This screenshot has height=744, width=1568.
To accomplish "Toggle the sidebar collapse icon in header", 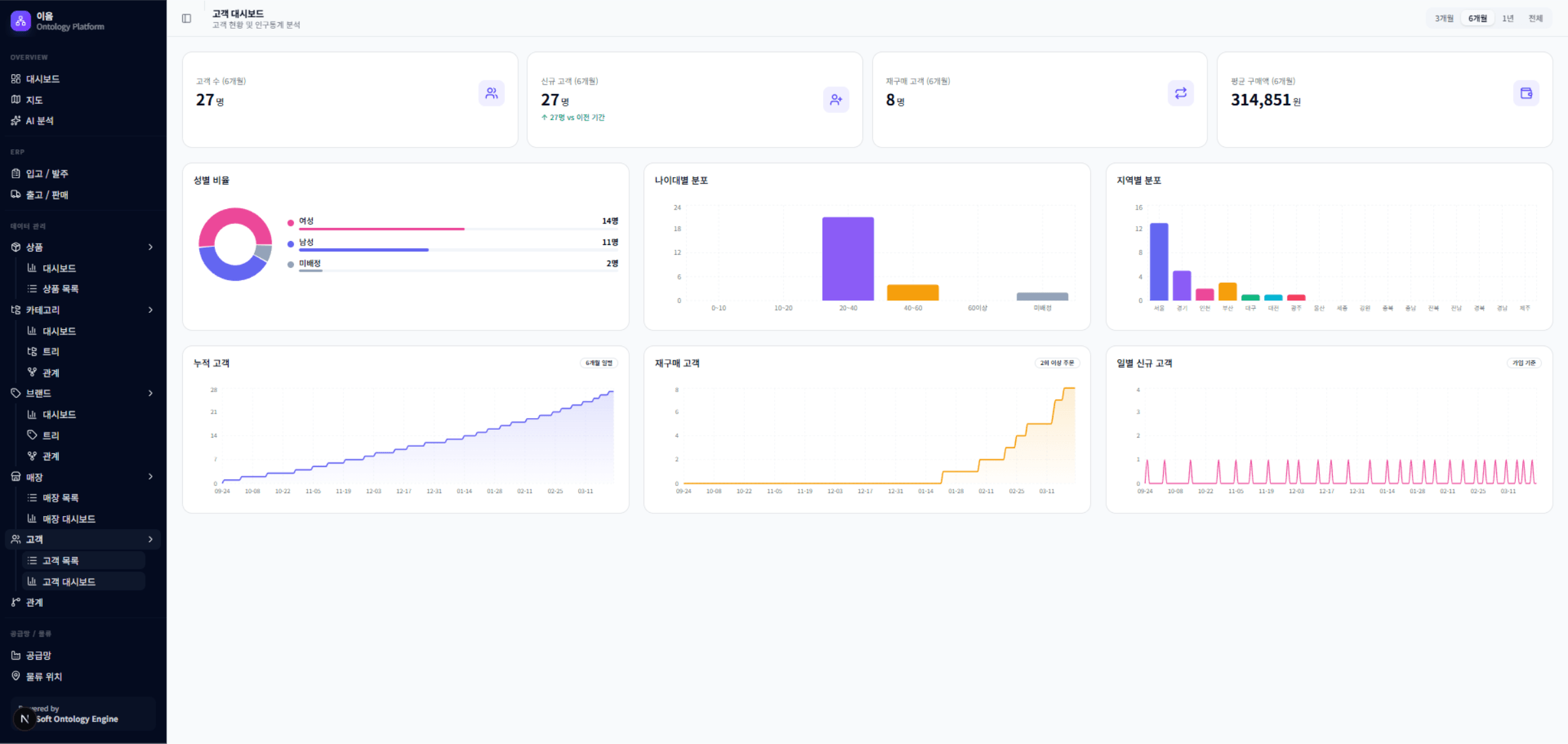I will coord(186,18).
